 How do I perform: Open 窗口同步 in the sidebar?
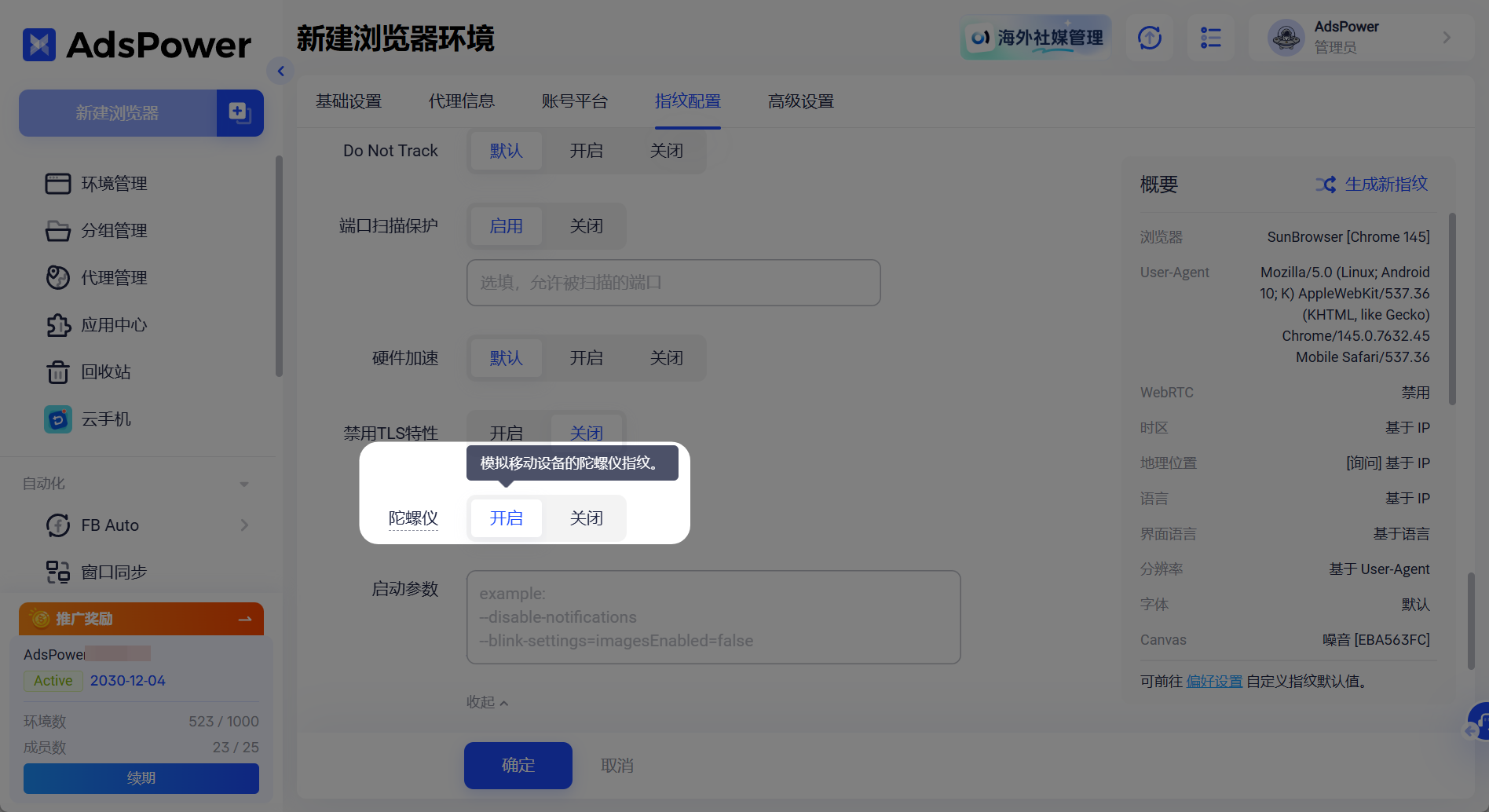pos(97,572)
